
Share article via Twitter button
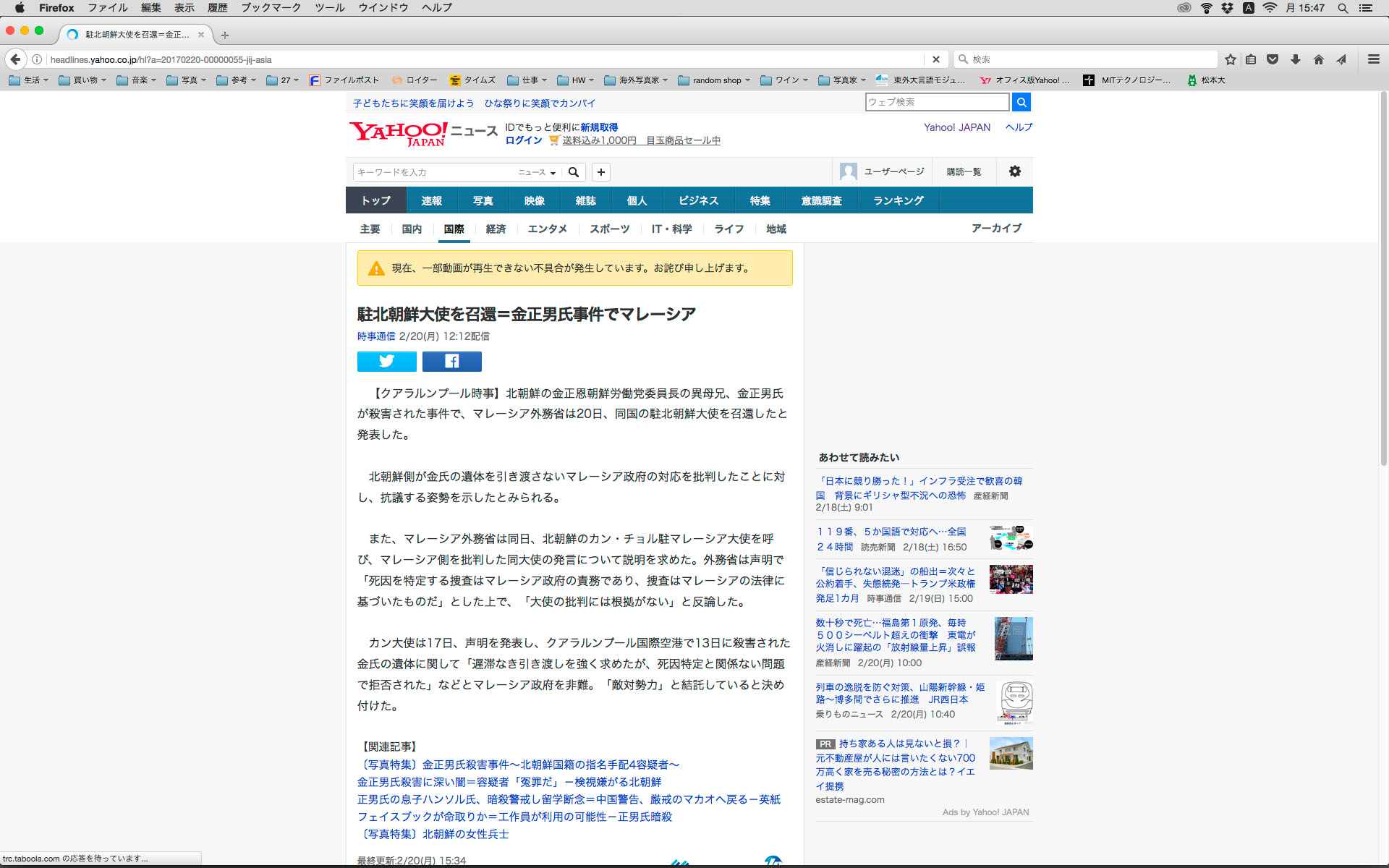click(386, 361)
